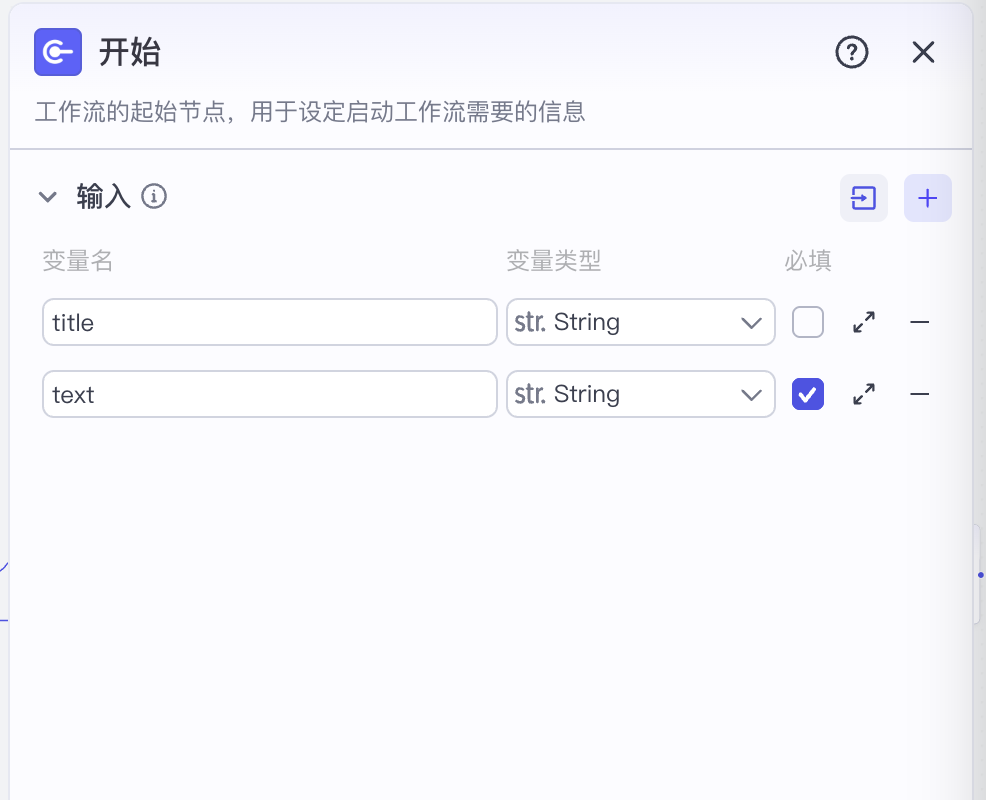Click the import variables icon near the plus
Viewport: 986px width, 800px height.
tap(863, 198)
